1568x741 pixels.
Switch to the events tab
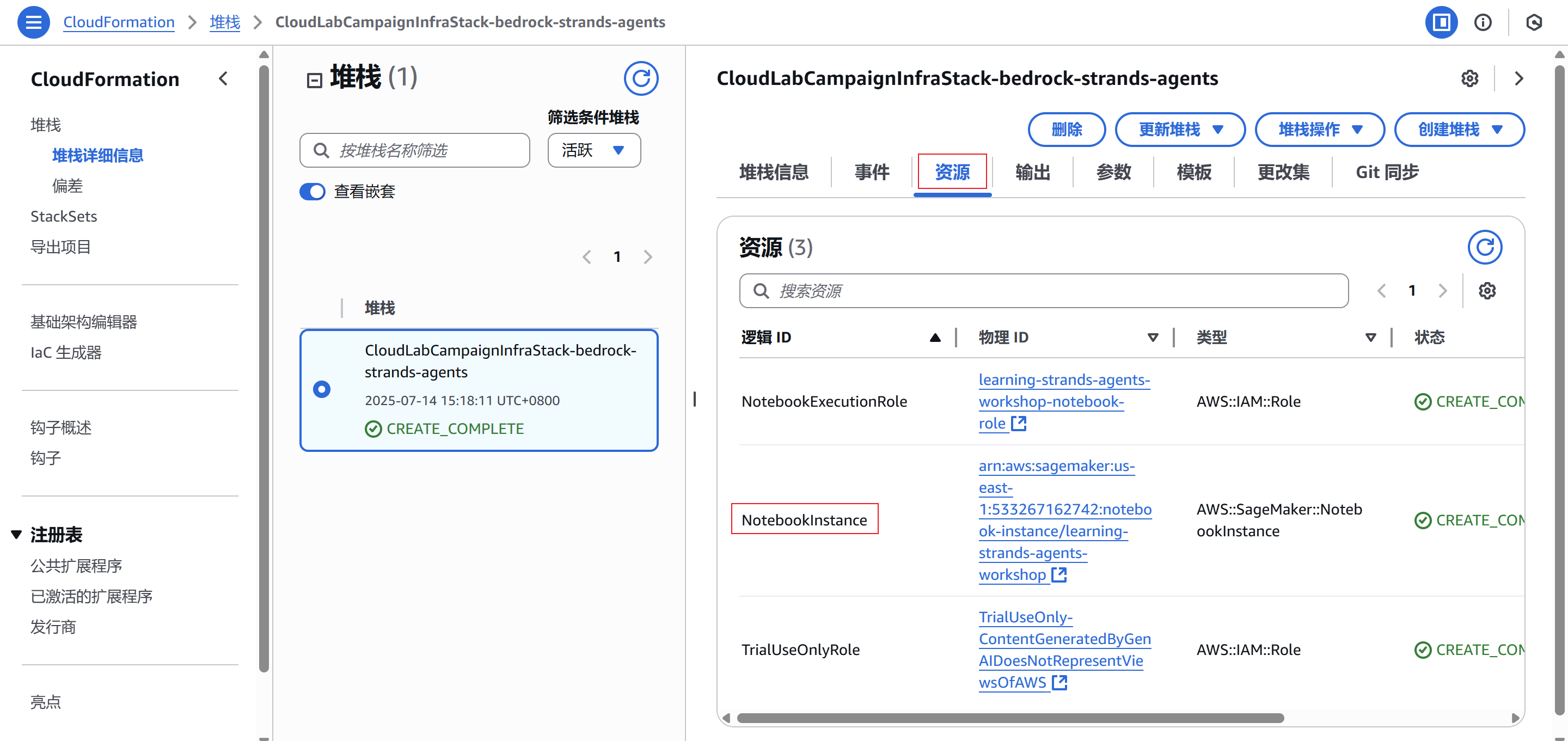pyautogui.click(x=872, y=172)
